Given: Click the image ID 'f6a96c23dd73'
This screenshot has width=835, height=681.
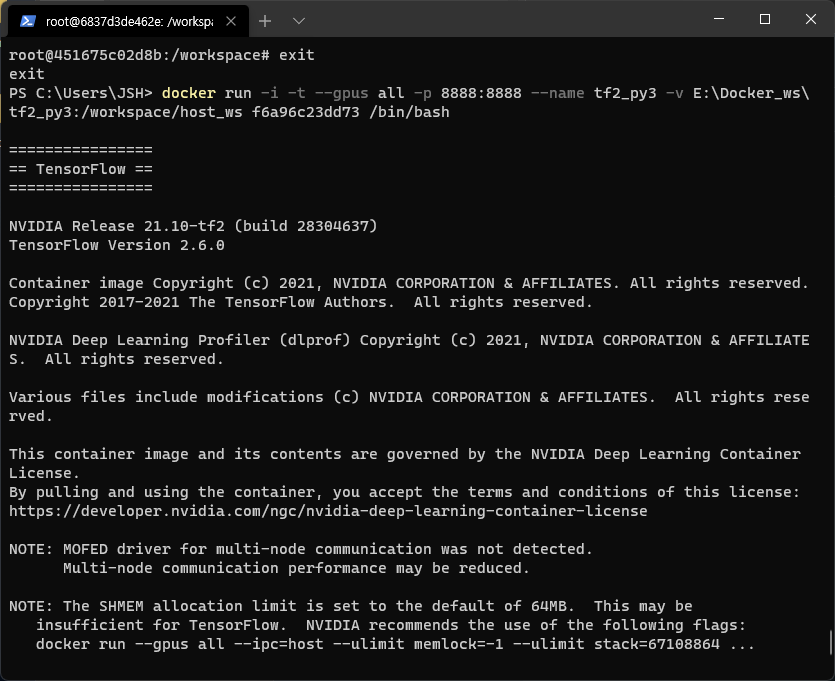Looking at the screenshot, I should point(306,112).
